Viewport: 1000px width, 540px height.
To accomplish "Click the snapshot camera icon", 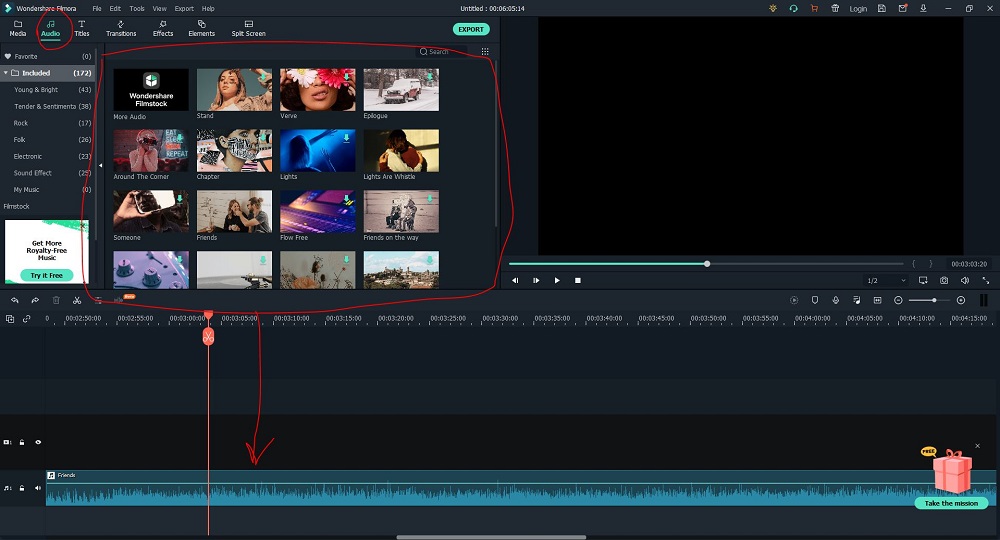I will (944, 281).
